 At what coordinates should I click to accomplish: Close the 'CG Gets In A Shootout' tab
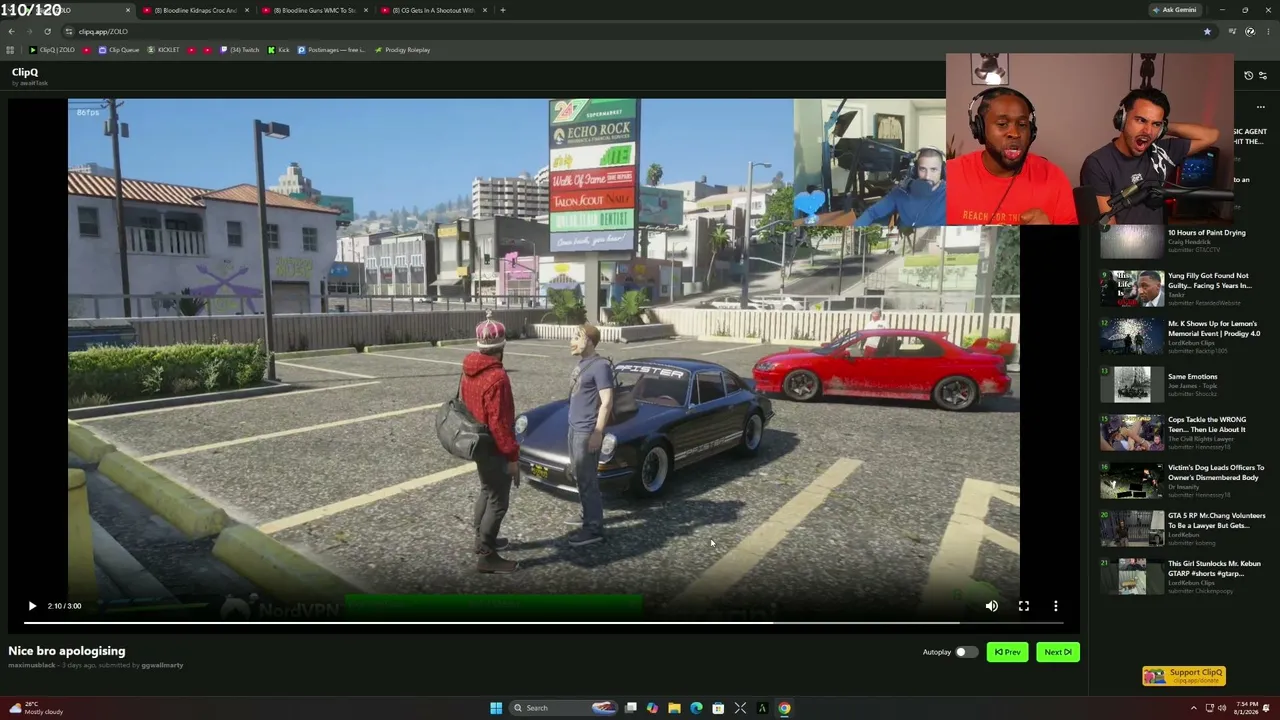[485, 10]
